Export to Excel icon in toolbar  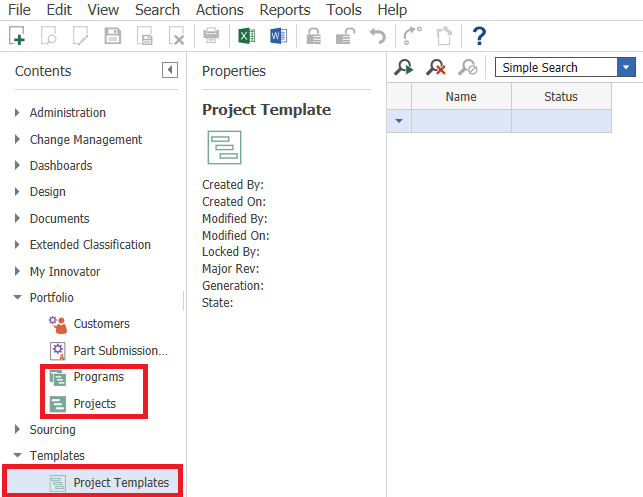point(245,37)
